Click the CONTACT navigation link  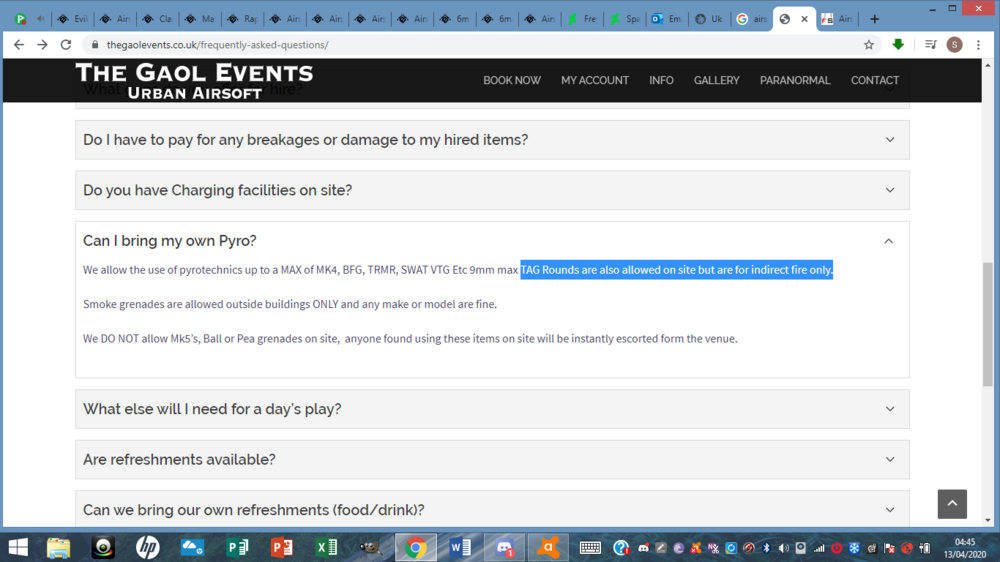click(875, 80)
